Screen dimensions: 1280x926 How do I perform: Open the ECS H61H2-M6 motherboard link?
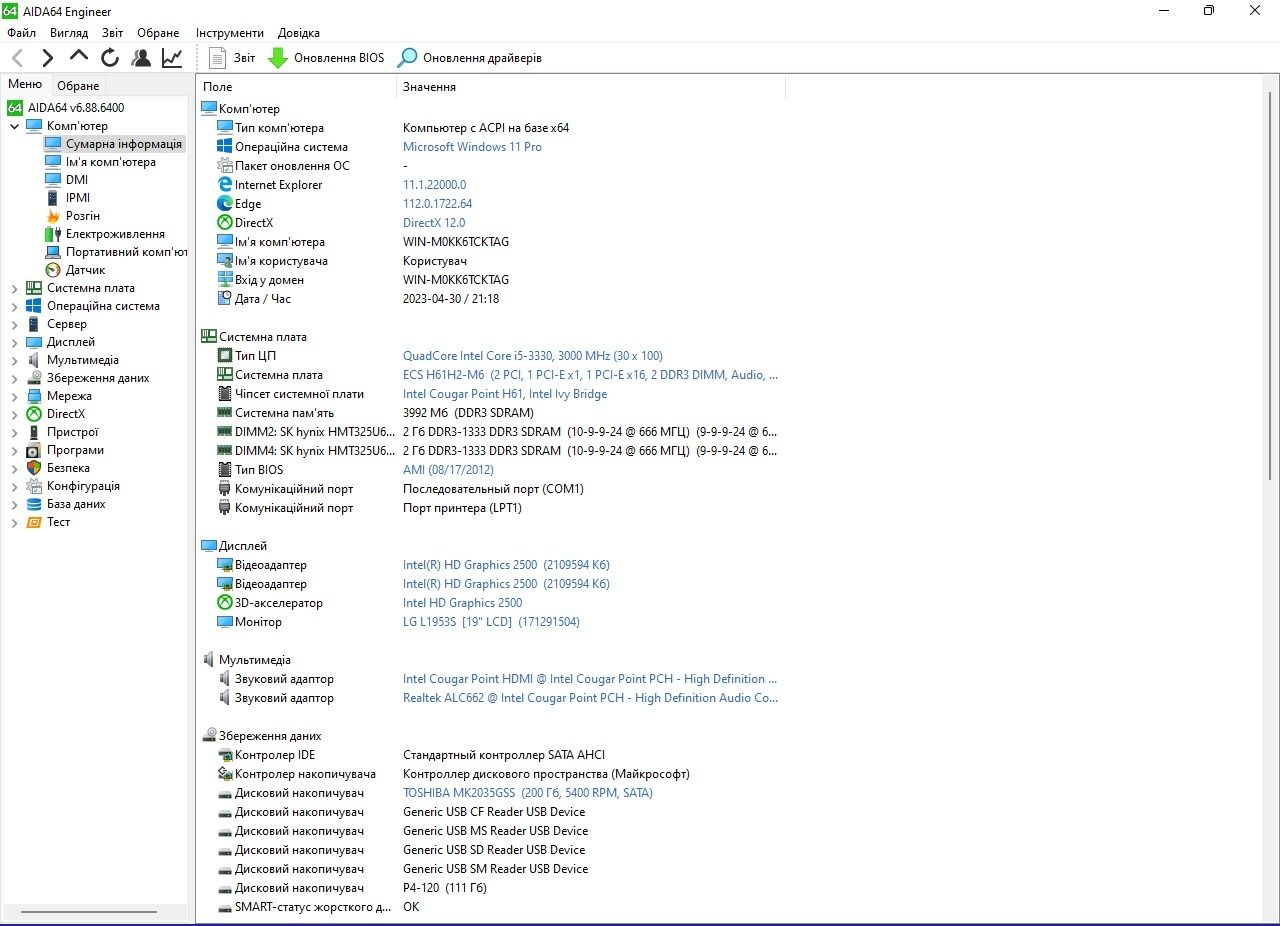point(590,375)
